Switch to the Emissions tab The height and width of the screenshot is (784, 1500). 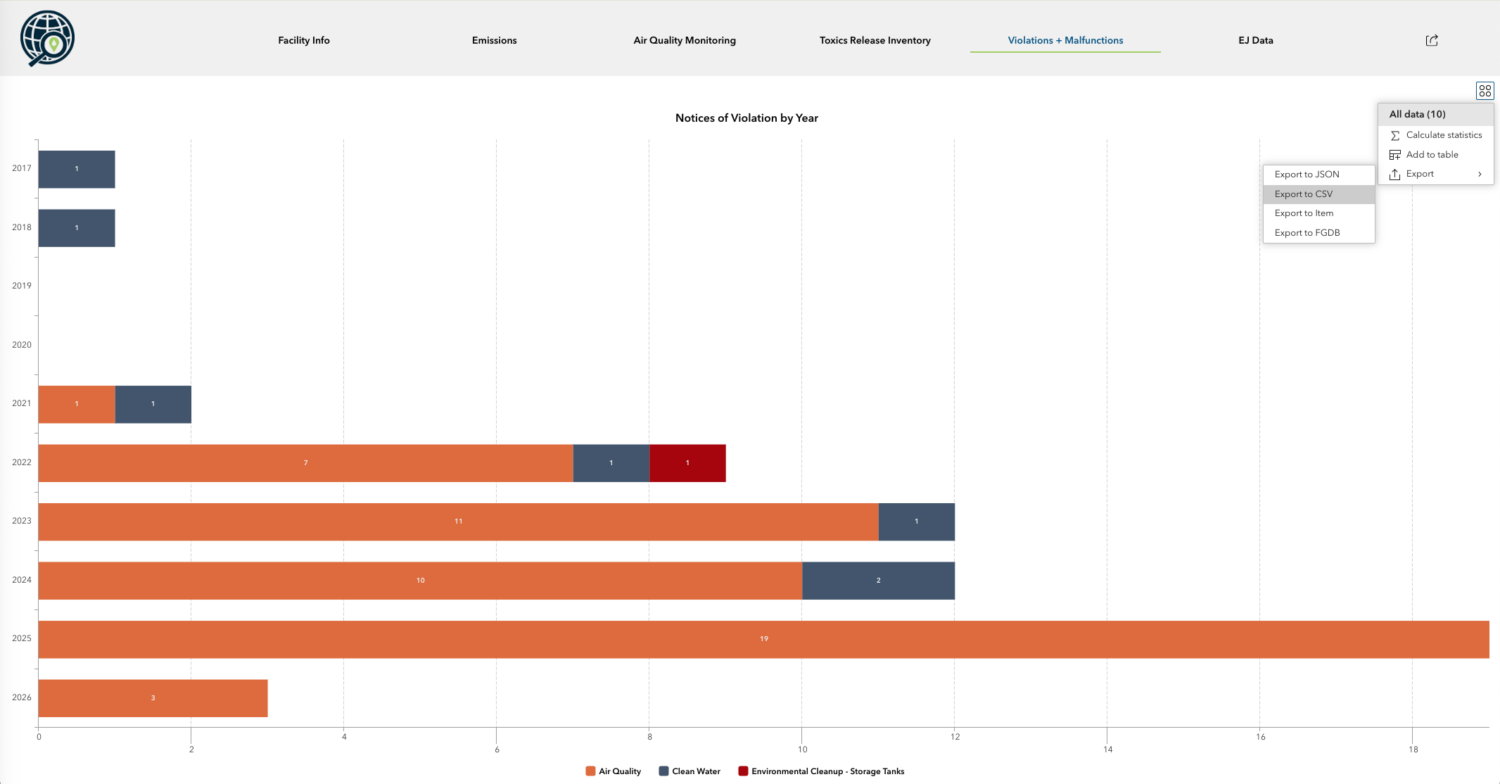(494, 41)
